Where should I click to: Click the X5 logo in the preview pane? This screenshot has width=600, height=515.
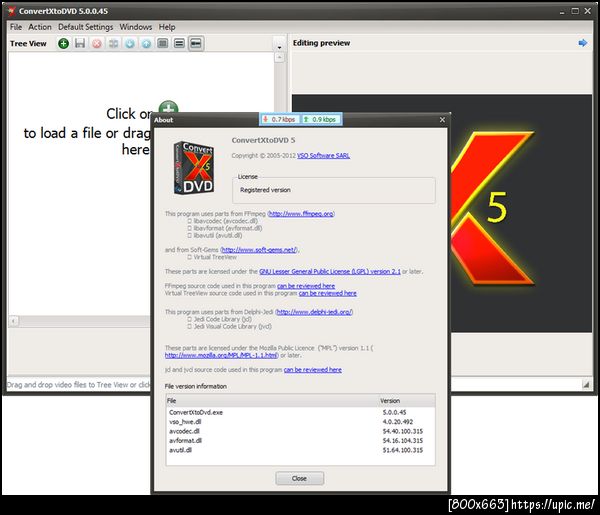coord(493,208)
